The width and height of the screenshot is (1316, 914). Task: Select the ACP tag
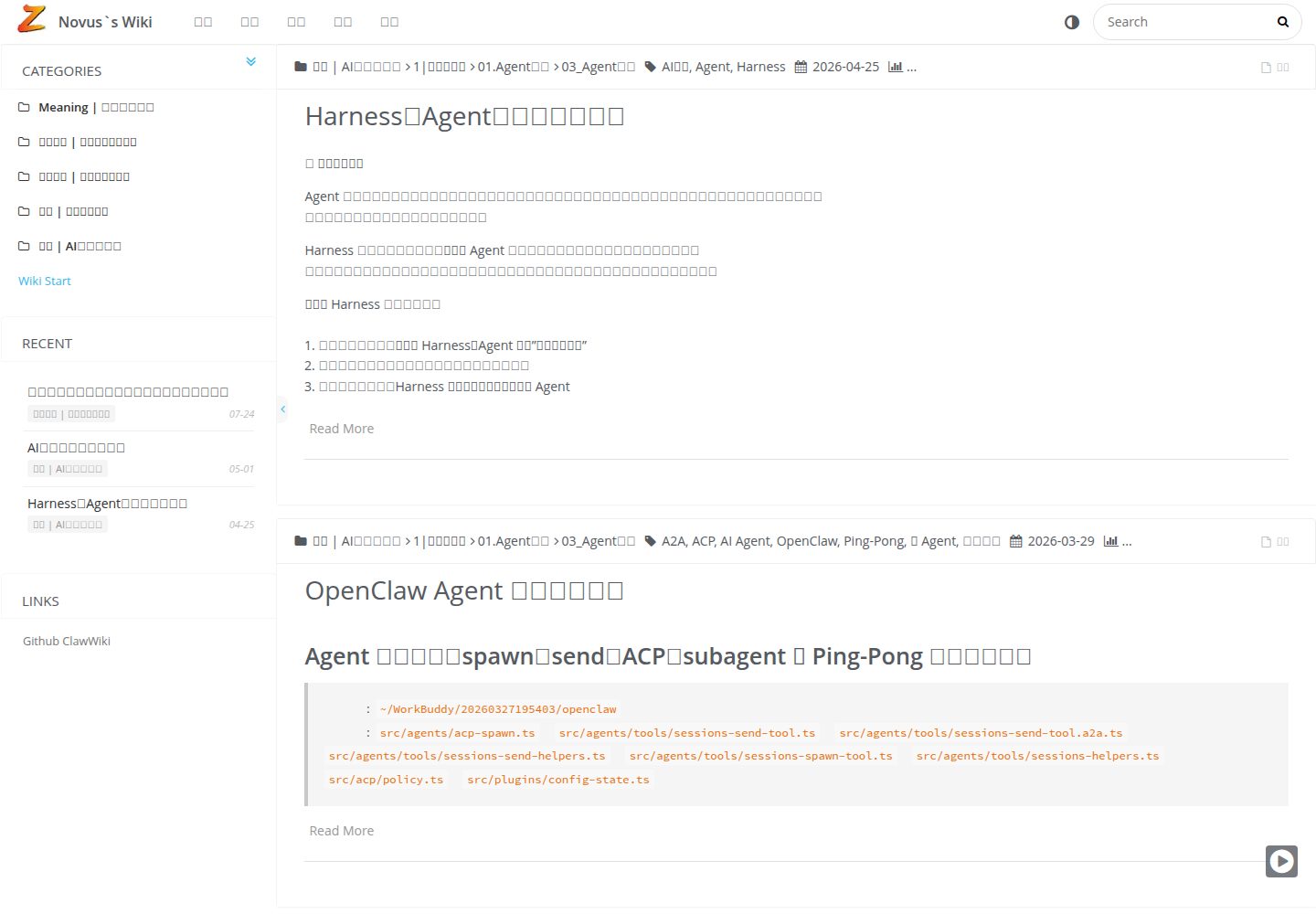click(x=704, y=541)
